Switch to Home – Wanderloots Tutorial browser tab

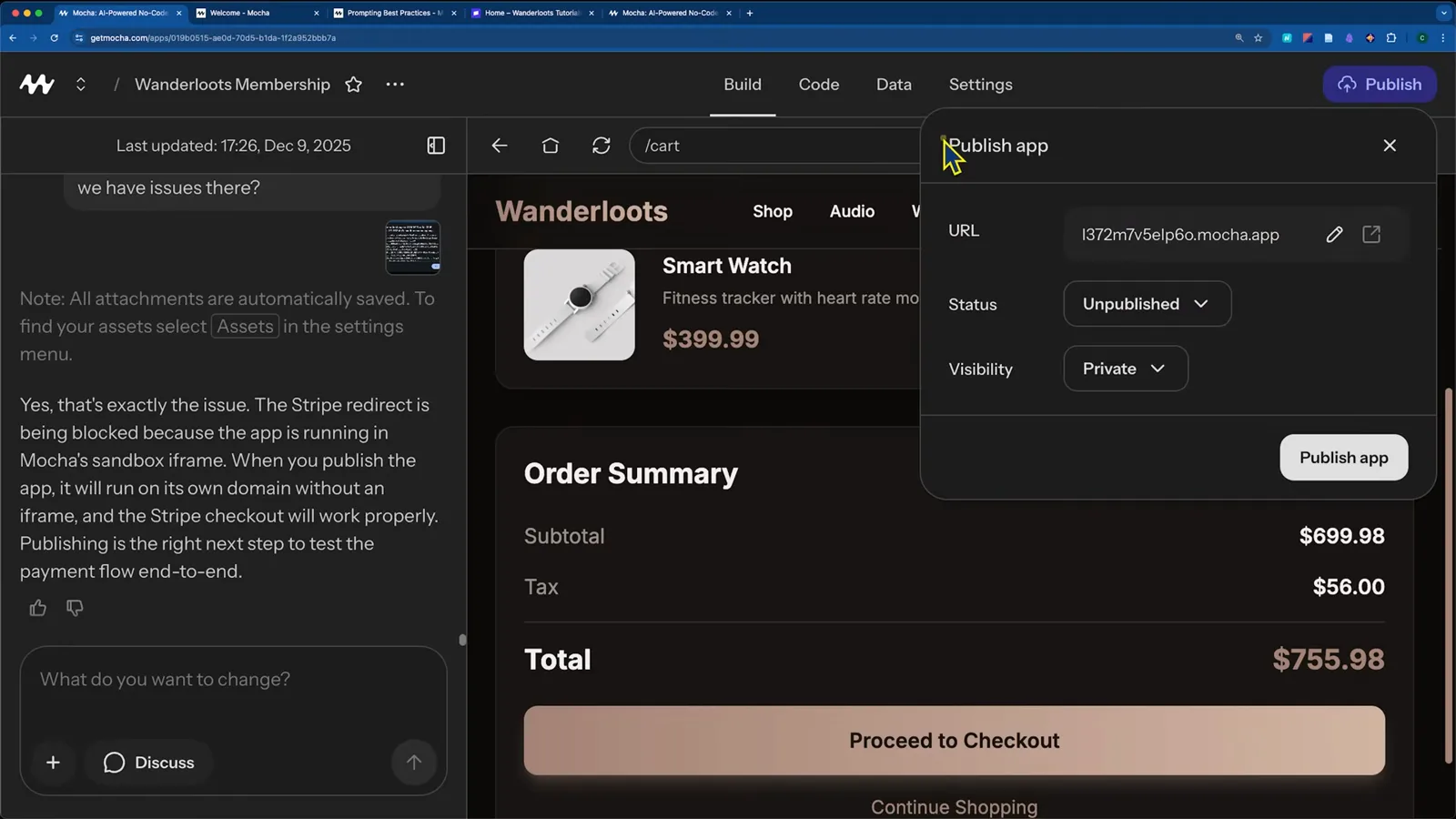pyautogui.click(x=531, y=13)
